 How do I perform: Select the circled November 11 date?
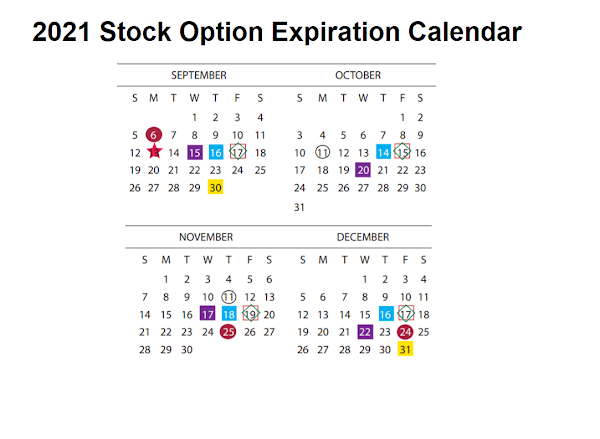[x=229, y=297]
